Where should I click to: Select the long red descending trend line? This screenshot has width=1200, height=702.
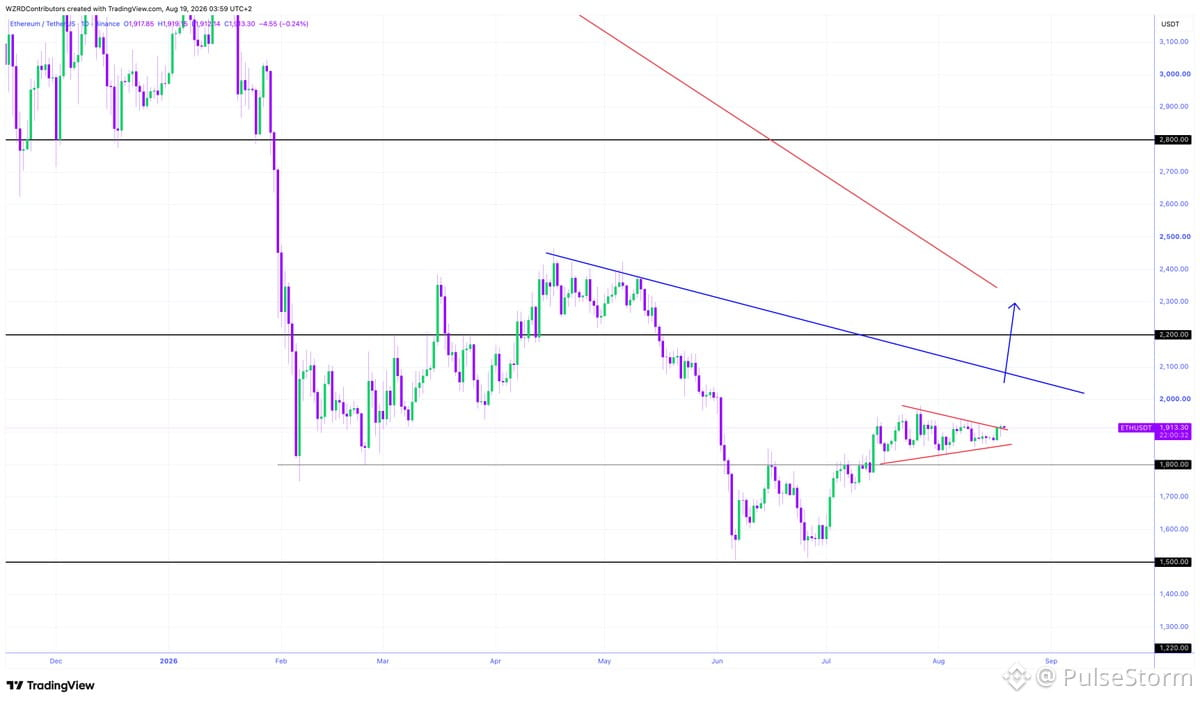(789, 152)
